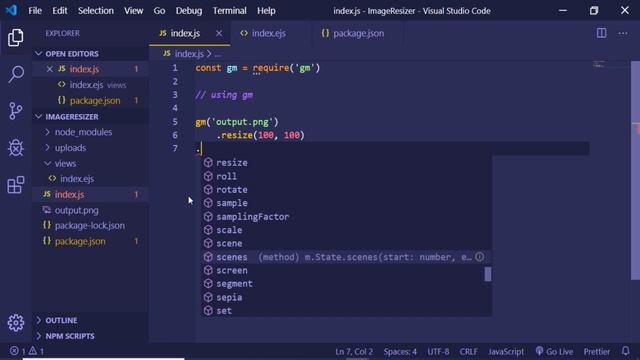
Task: Open index.ejs under views folder
Action: point(90,179)
